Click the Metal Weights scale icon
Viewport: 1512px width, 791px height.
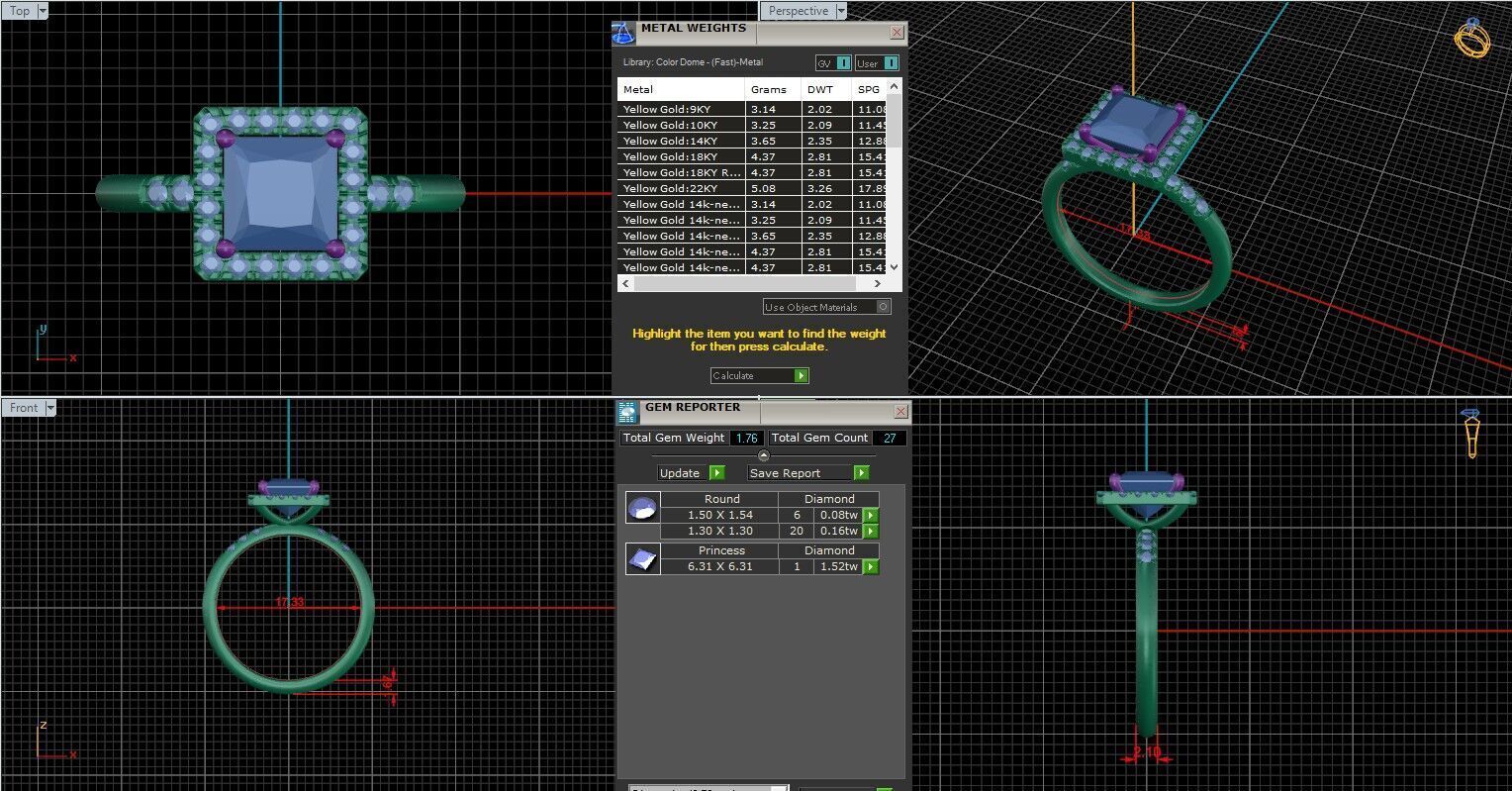click(x=623, y=33)
